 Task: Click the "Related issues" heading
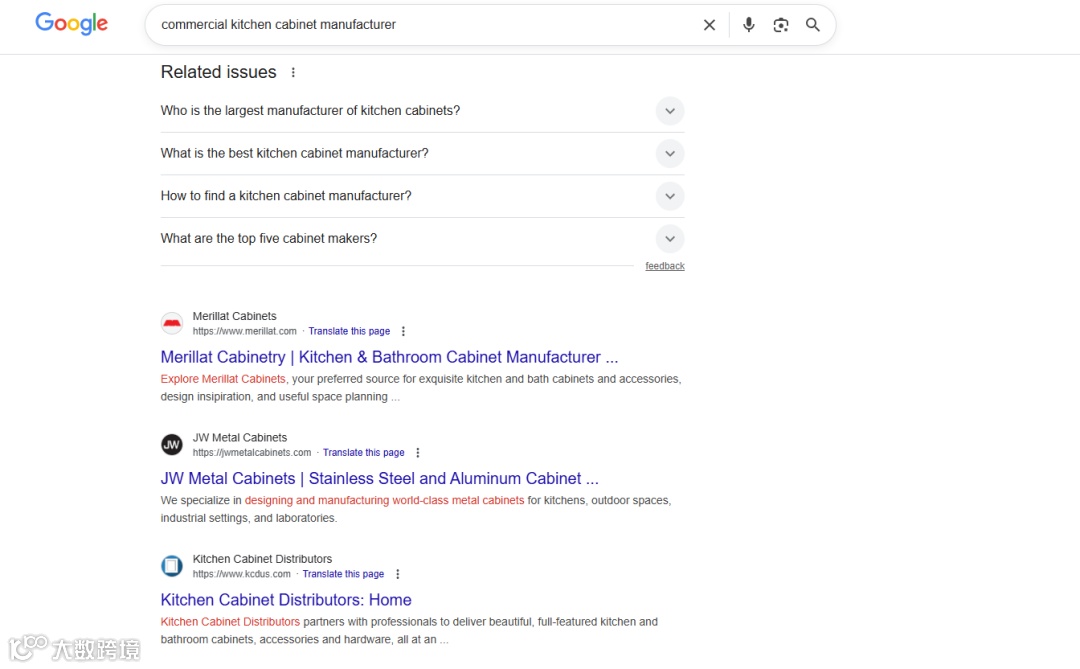click(x=218, y=72)
